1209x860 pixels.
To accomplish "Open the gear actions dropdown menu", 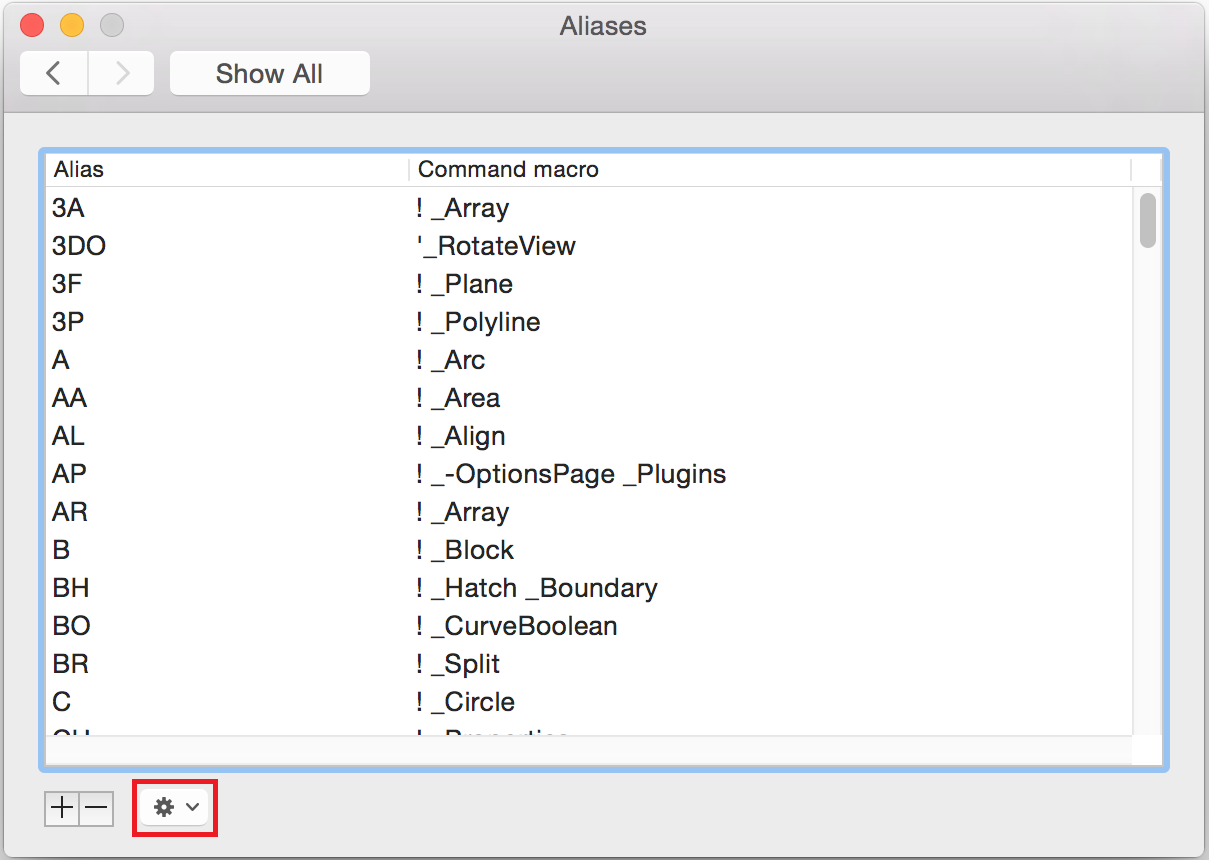I will (x=175, y=807).
